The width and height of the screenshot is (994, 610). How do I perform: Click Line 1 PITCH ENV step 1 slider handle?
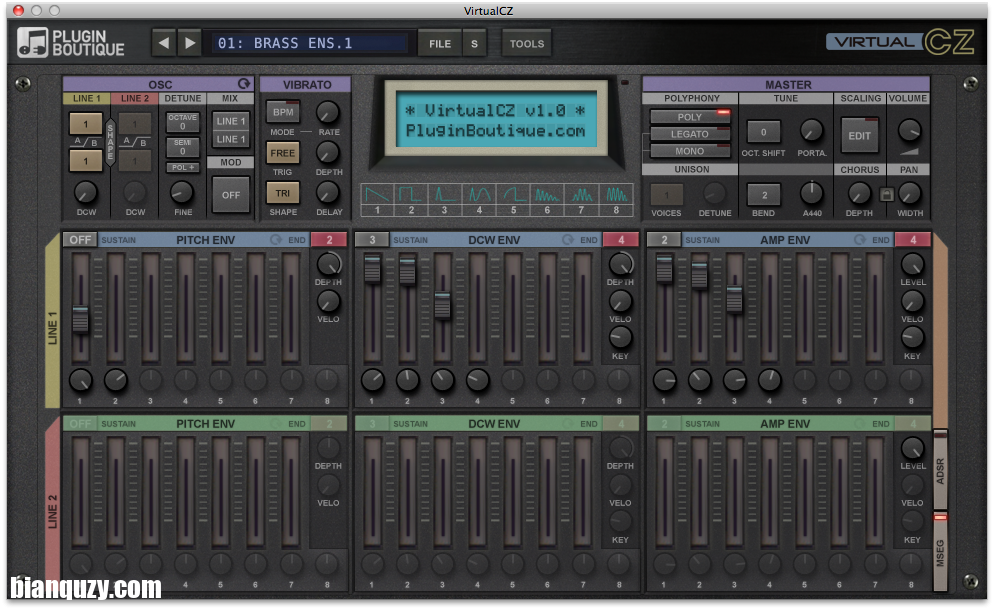click(81, 319)
